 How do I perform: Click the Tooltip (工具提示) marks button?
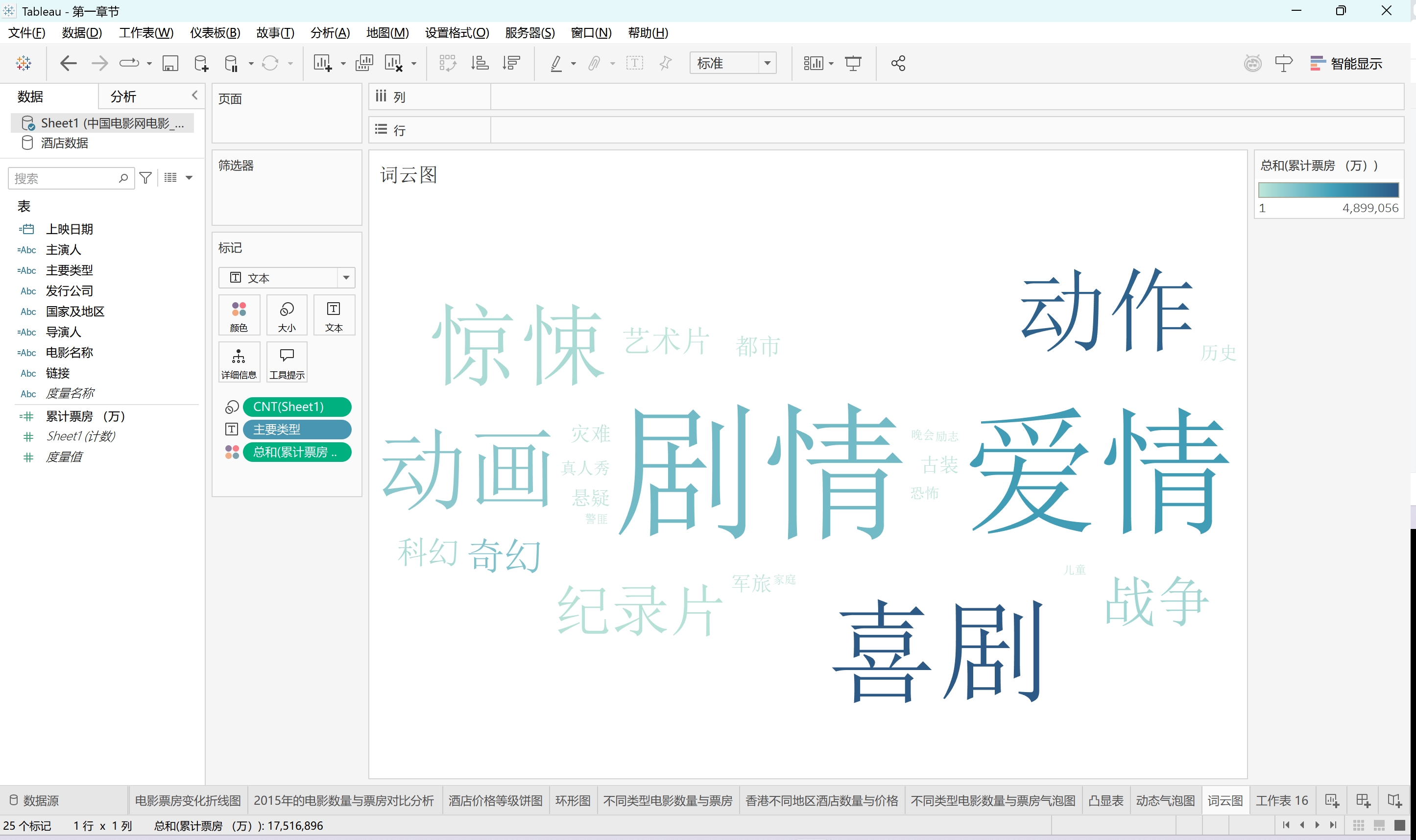coord(287,362)
